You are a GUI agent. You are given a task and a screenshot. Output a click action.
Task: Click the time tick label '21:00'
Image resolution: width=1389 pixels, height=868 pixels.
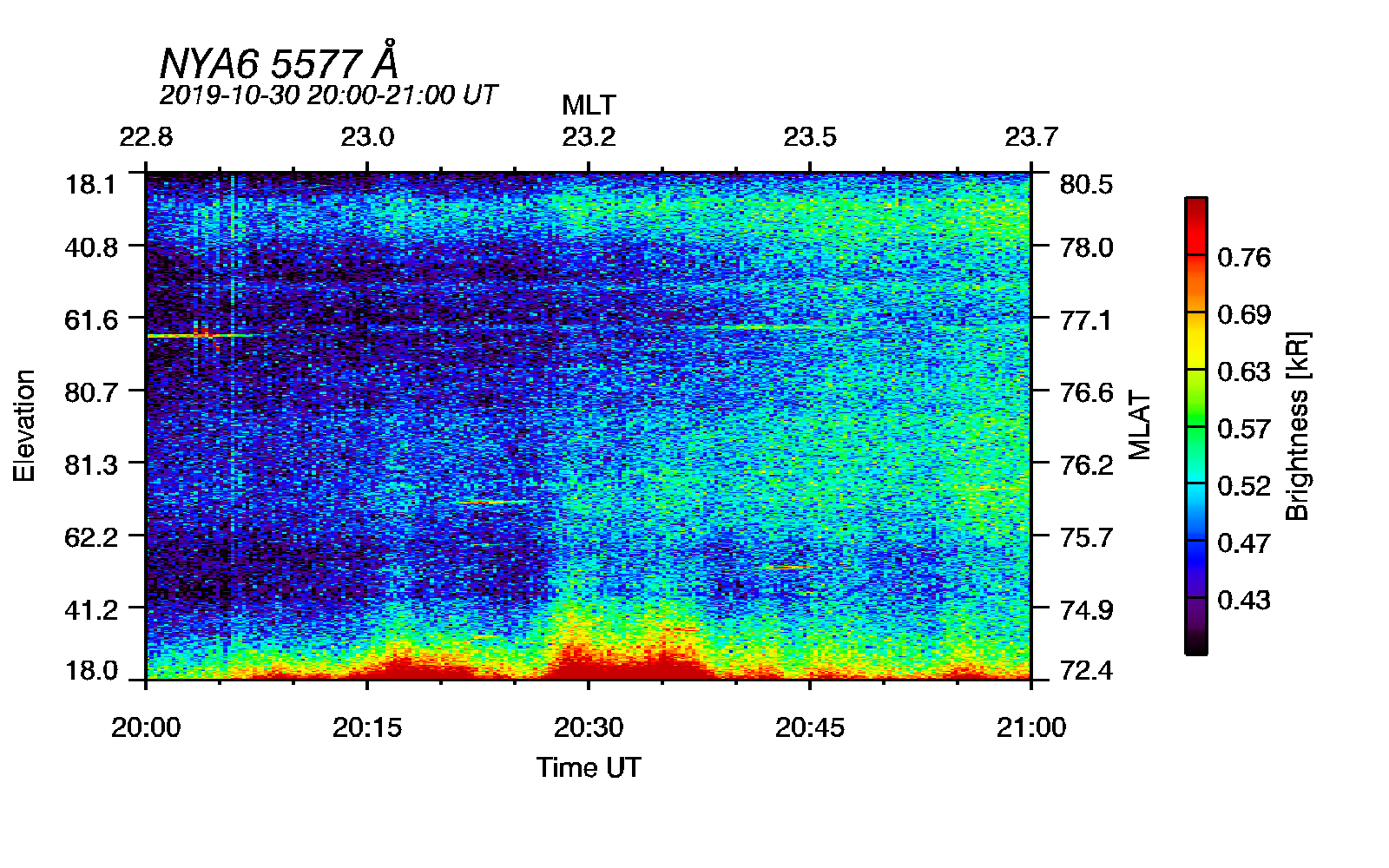pos(1031,727)
